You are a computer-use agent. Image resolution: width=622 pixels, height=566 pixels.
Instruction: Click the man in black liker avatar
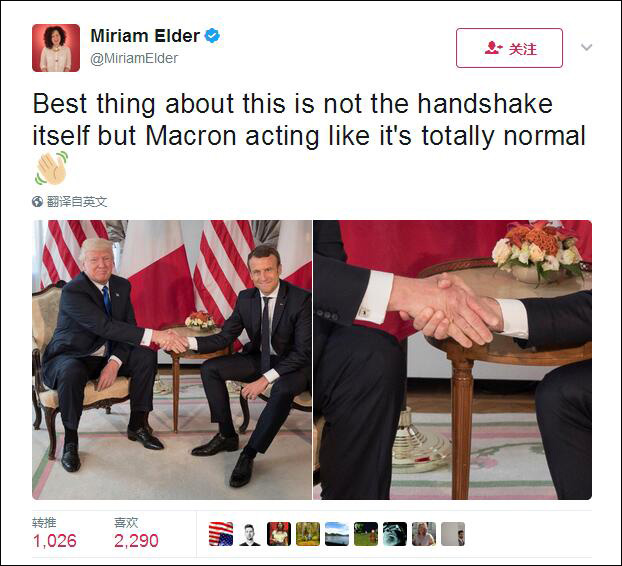250,534
